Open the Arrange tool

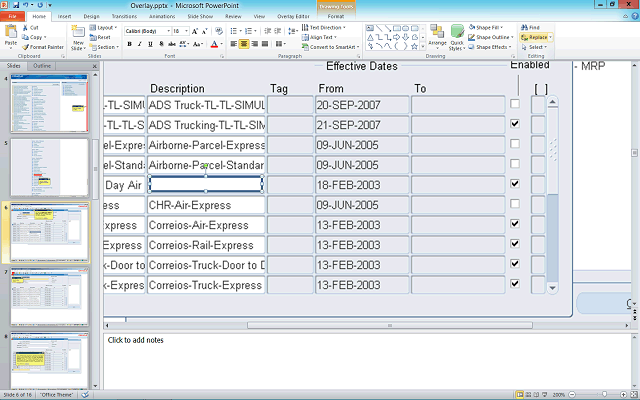click(437, 37)
